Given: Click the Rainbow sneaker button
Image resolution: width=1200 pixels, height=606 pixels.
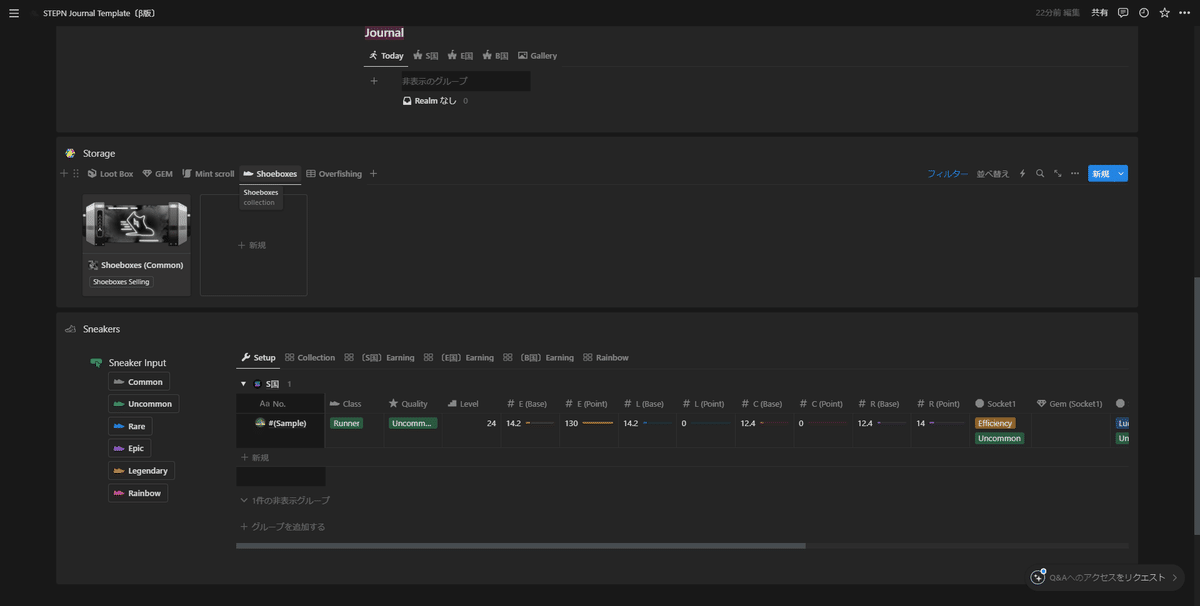Looking at the screenshot, I should tap(138, 492).
